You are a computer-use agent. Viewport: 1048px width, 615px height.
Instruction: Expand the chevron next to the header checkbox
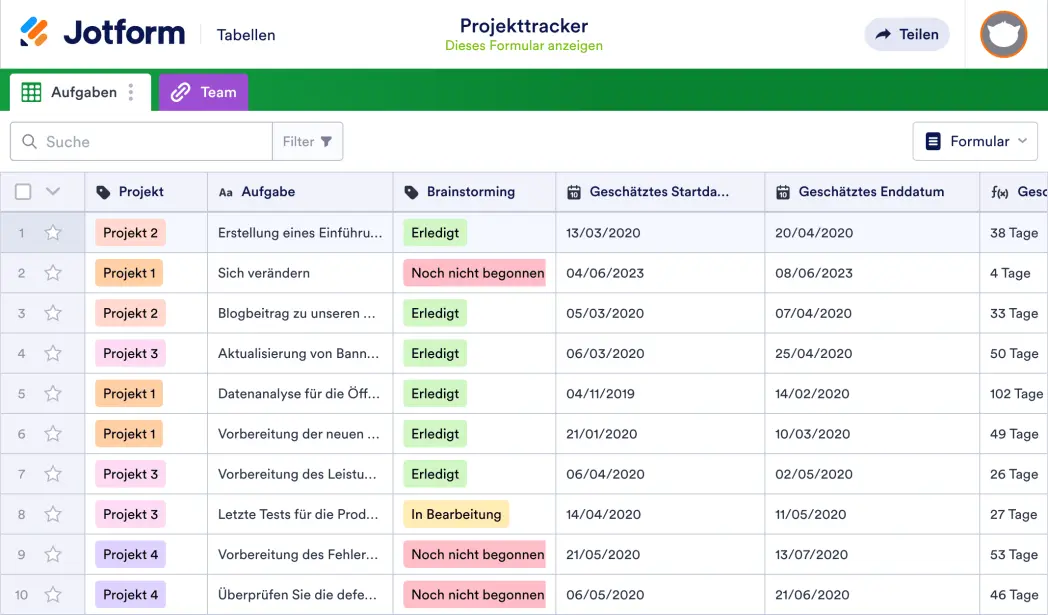53,192
